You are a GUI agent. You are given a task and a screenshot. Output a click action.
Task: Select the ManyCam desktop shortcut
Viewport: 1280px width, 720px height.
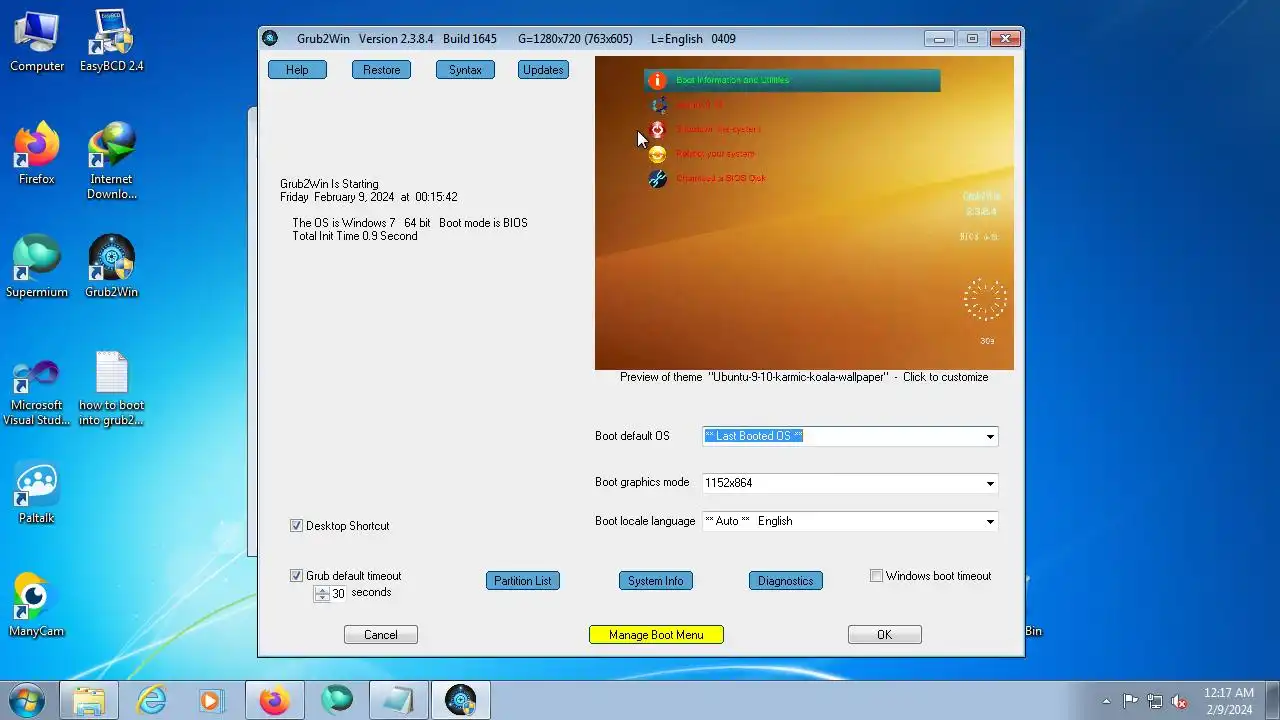click(37, 605)
